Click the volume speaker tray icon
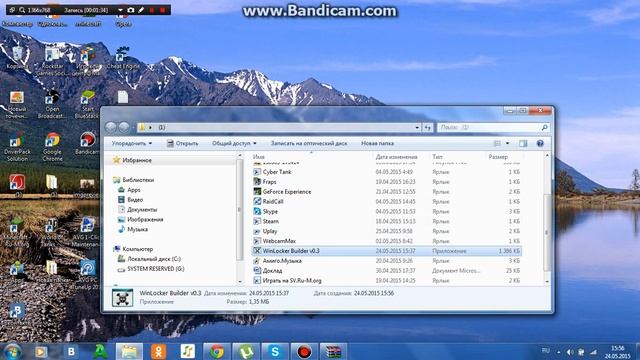 (x=570, y=352)
